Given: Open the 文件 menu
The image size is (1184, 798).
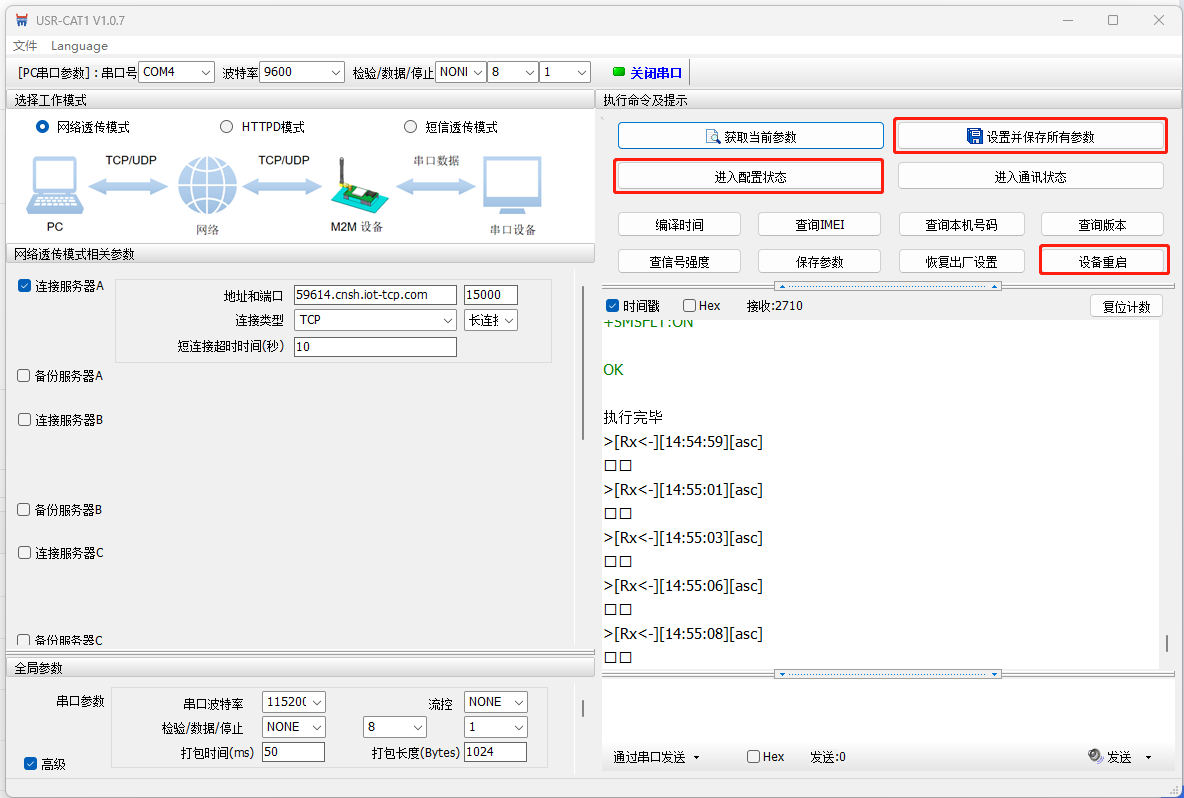Looking at the screenshot, I should pos(25,46).
